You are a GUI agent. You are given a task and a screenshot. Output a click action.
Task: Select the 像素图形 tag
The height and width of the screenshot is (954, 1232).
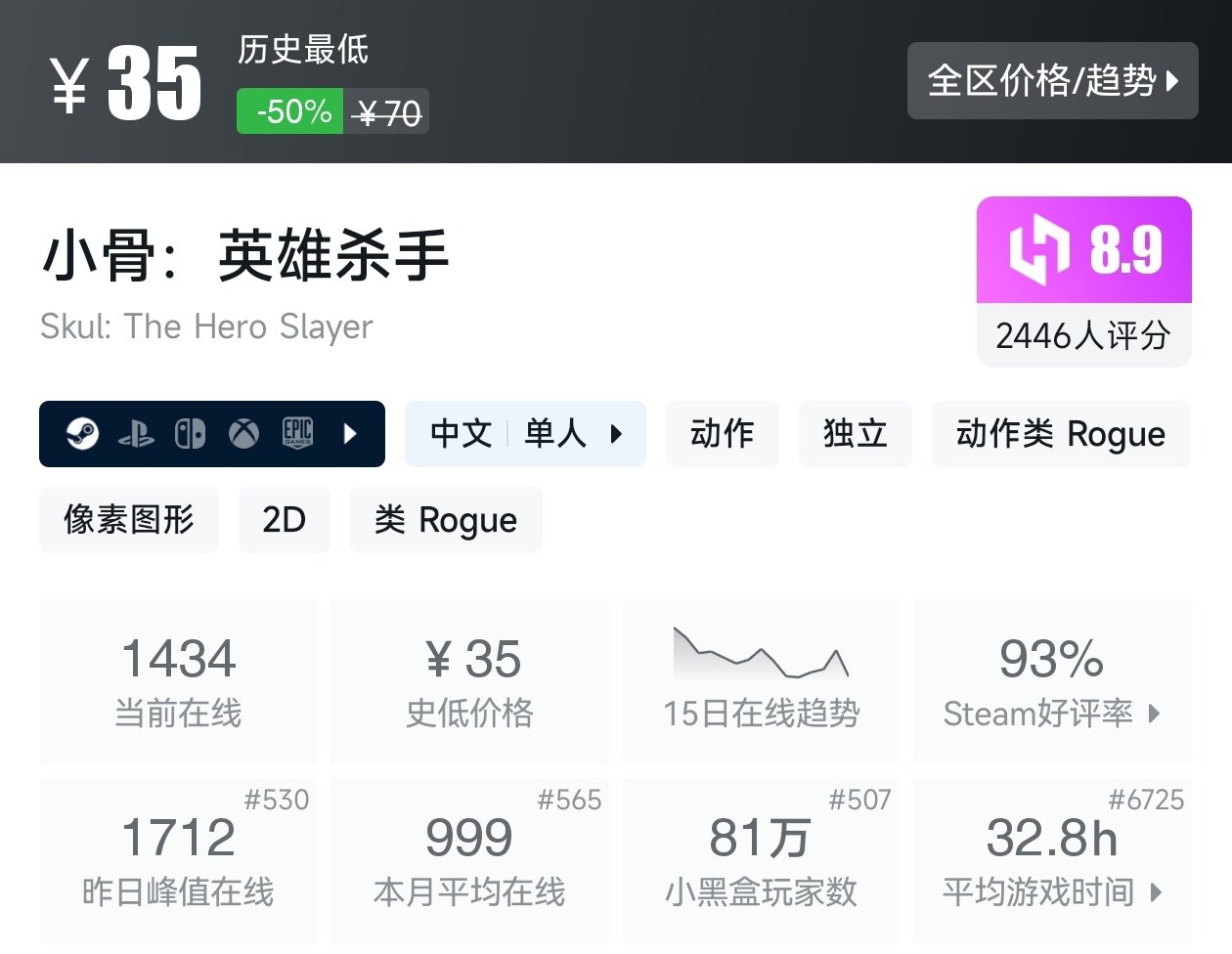pos(129,520)
